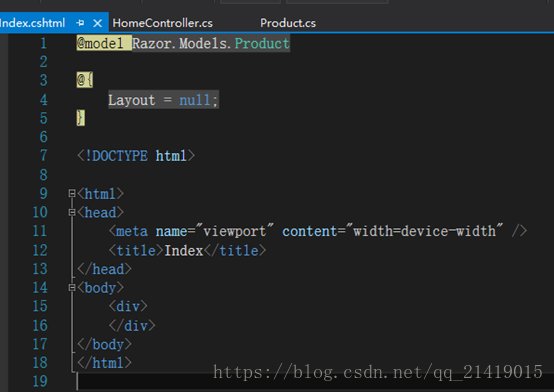Click the closing </head> tag

[104, 269]
